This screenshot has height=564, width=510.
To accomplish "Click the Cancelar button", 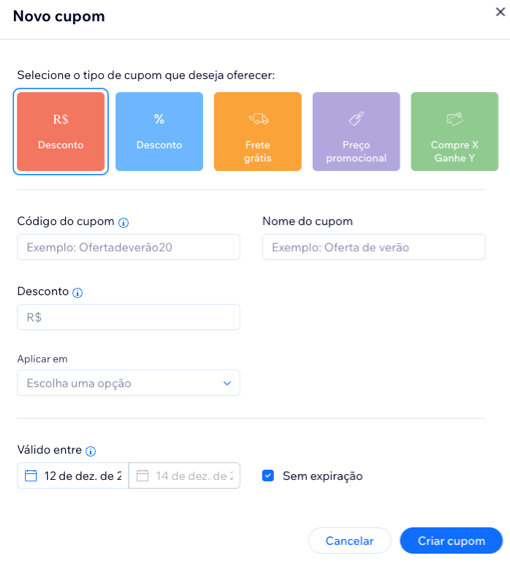I will (350, 541).
